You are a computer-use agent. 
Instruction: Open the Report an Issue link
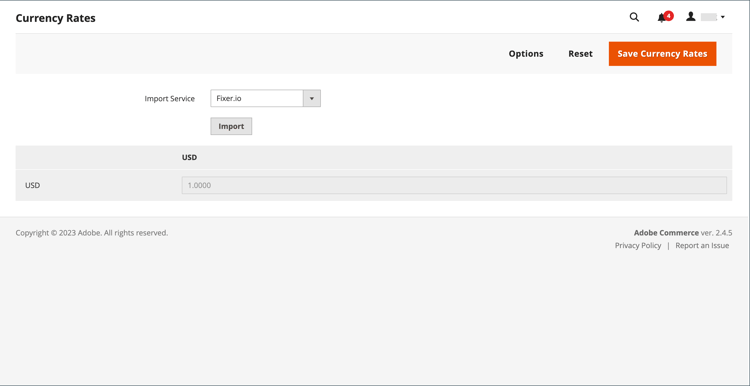point(702,245)
